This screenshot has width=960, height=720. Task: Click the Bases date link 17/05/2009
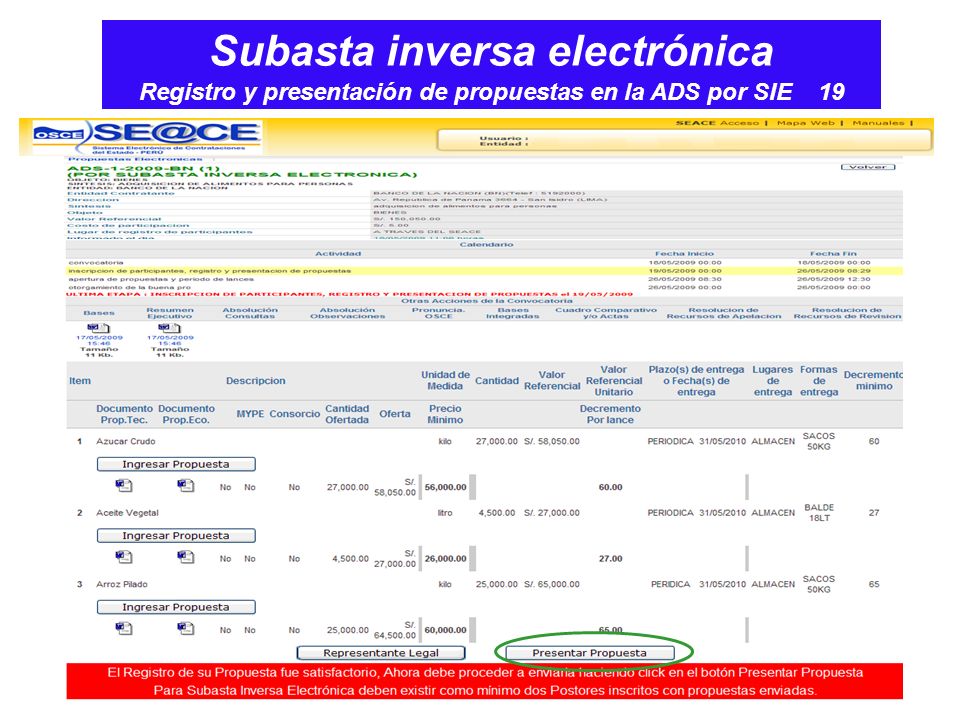click(x=99, y=337)
